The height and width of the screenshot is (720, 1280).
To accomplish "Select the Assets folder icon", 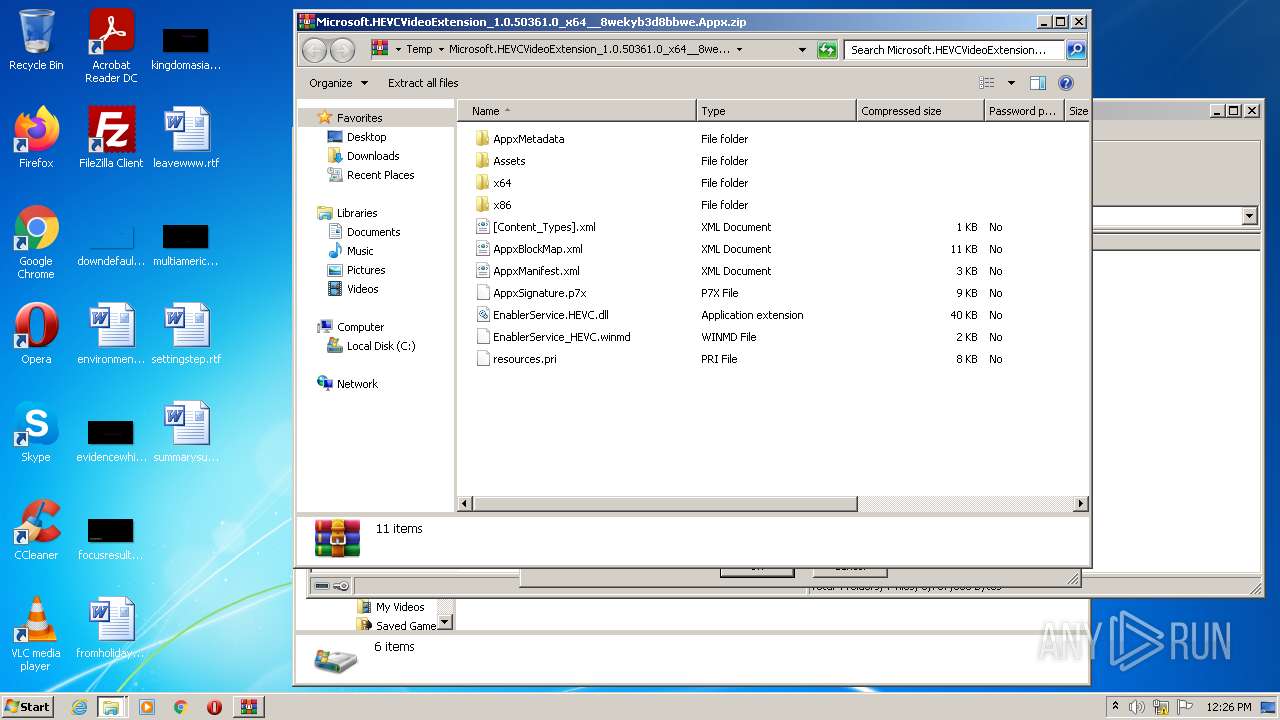I will click(482, 161).
